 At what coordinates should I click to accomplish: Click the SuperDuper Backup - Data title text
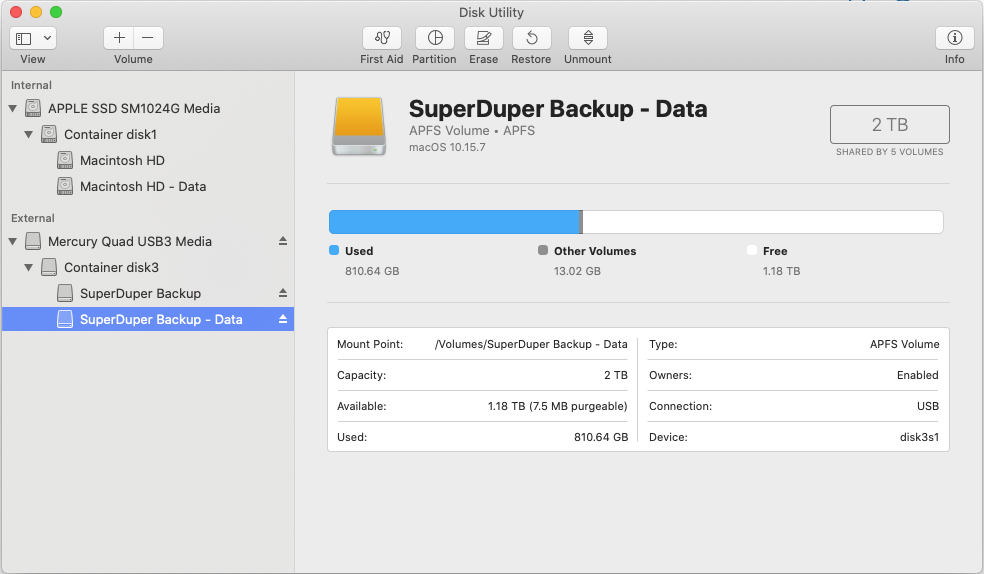point(558,109)
